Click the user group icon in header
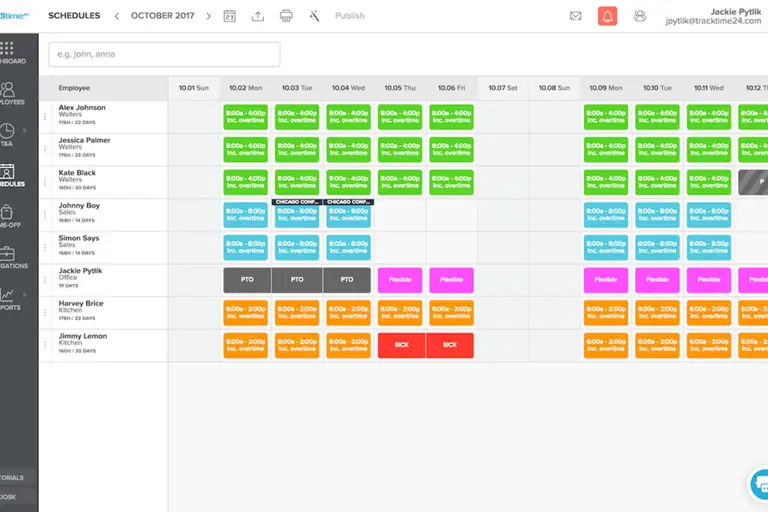 point(640,16)
